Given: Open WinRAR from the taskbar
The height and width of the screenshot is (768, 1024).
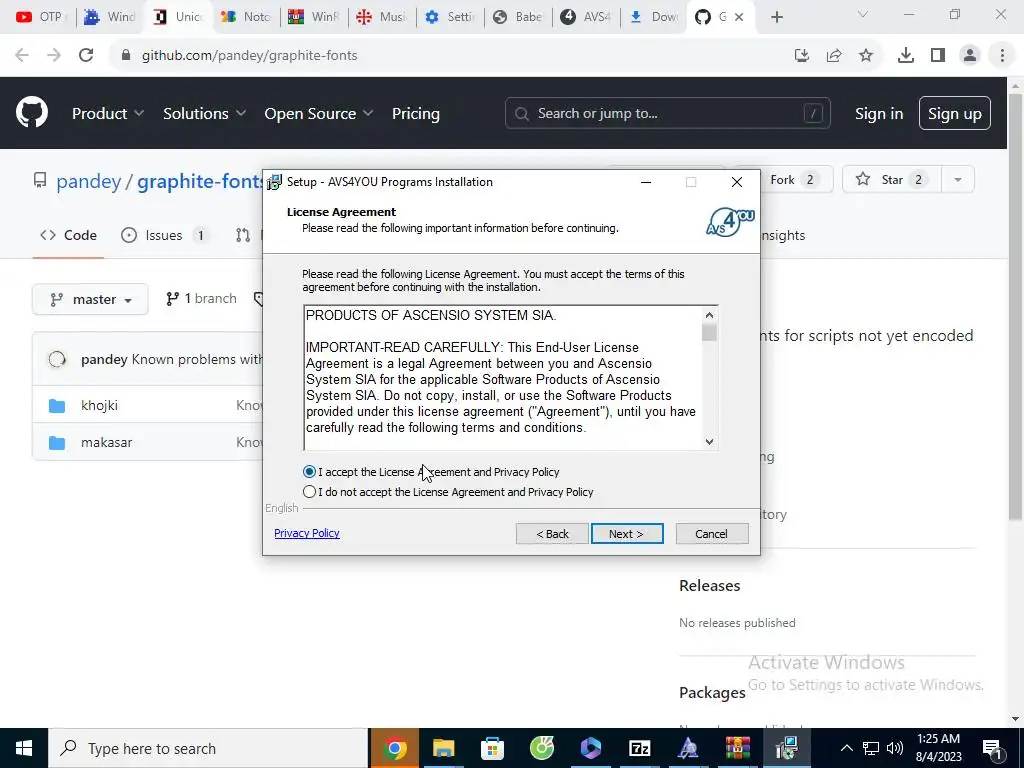Looking at the screenshot, I should point(737,748).
